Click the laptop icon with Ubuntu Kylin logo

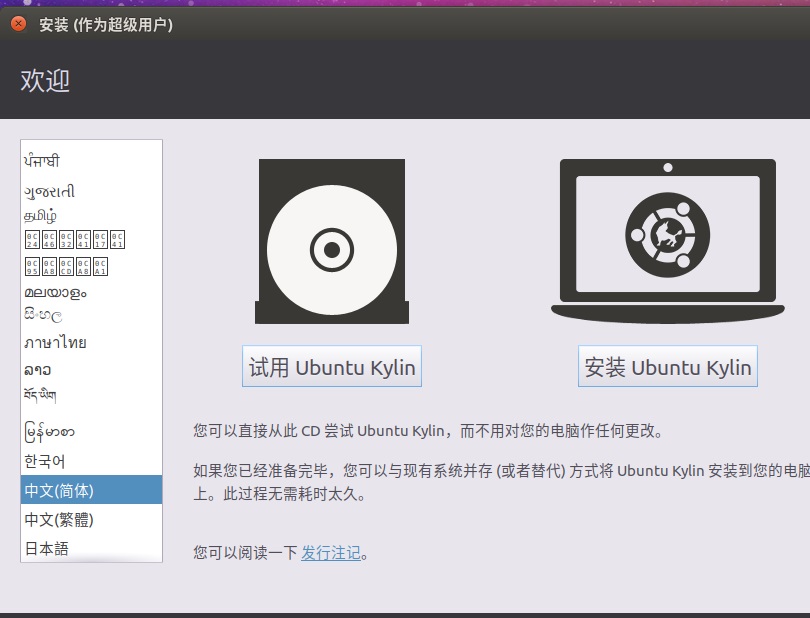tap(667, 241)
